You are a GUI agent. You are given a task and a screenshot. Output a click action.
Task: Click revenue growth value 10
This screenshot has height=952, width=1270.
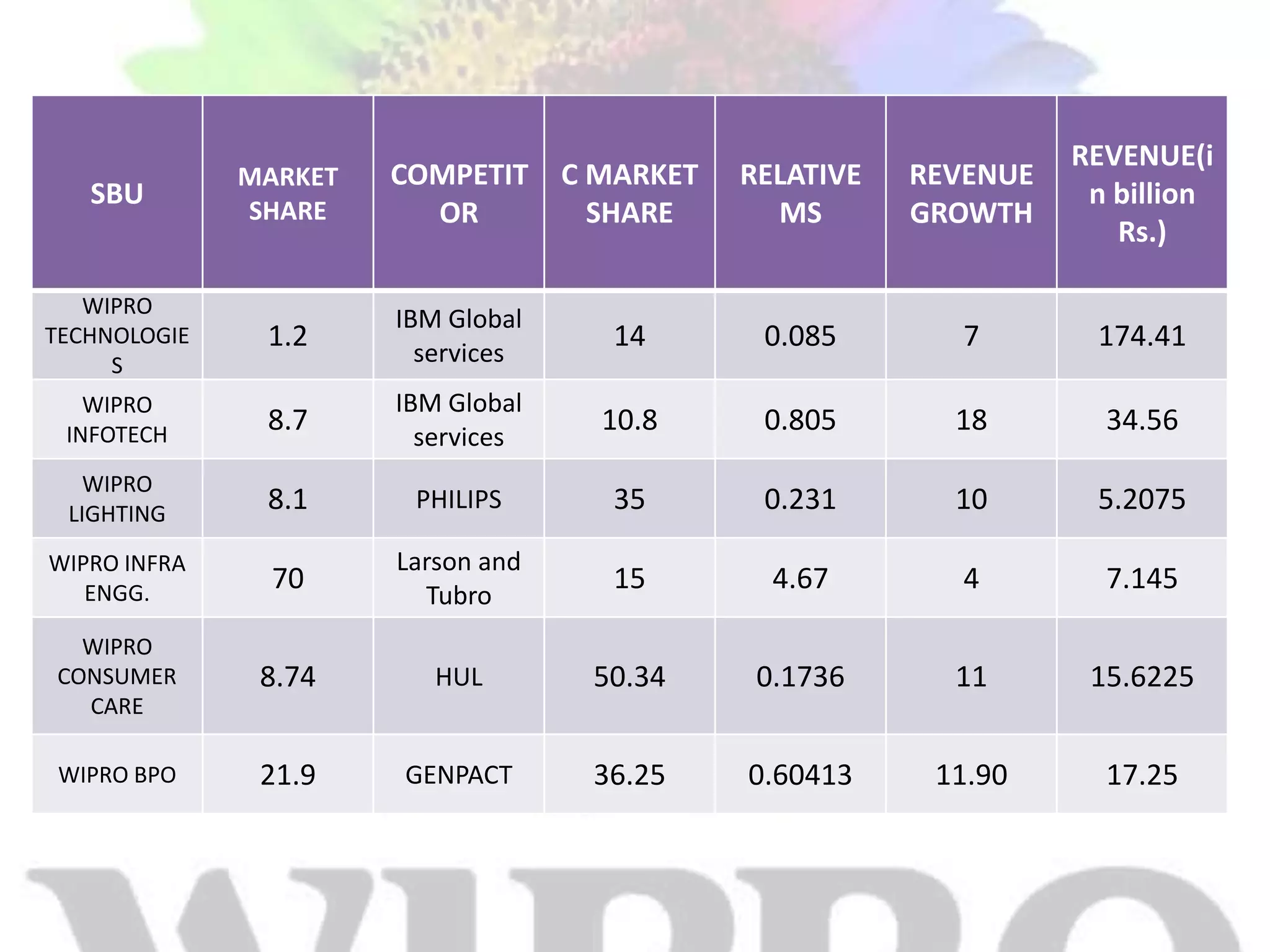[x=971, y=499]
